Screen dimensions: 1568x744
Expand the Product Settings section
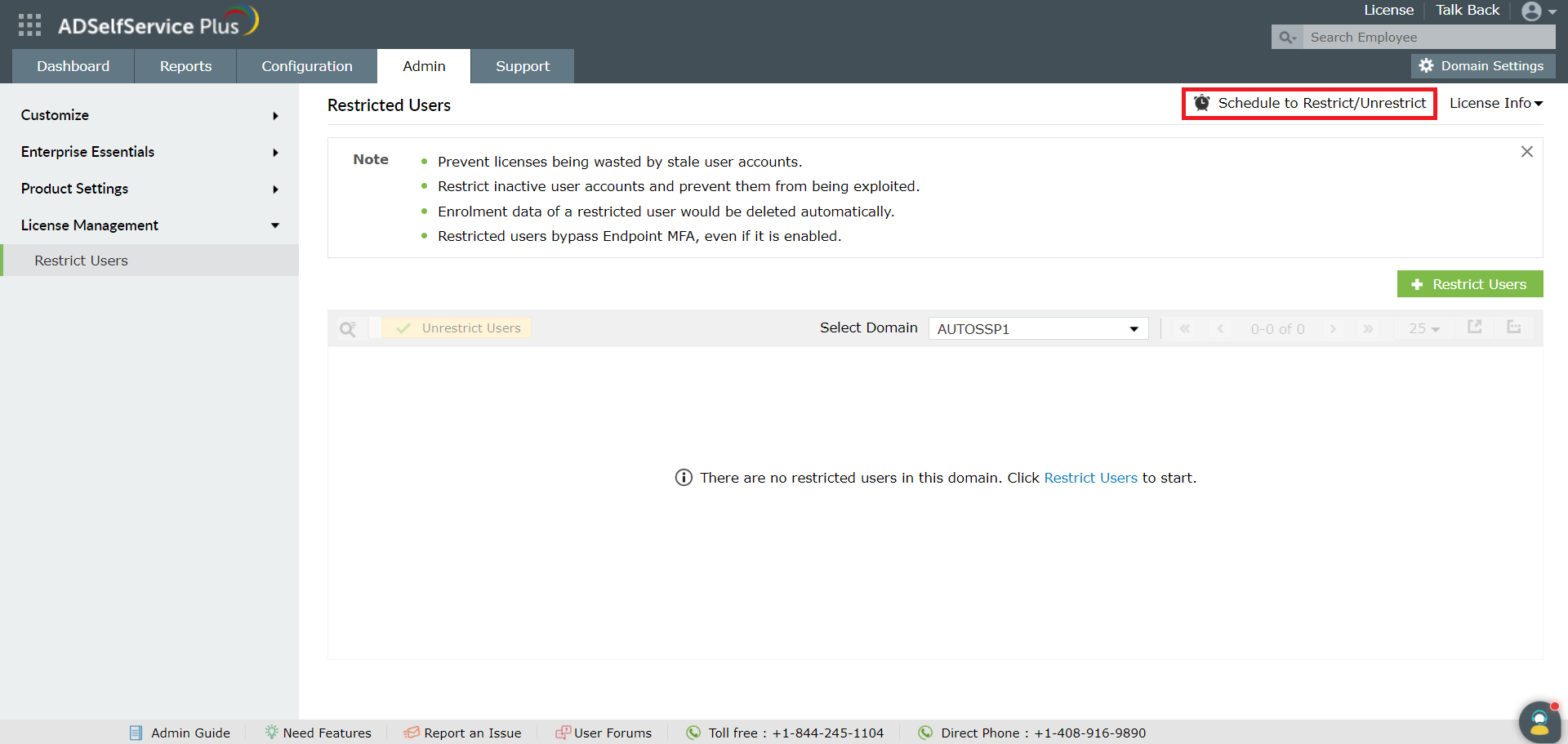[149, 189]
